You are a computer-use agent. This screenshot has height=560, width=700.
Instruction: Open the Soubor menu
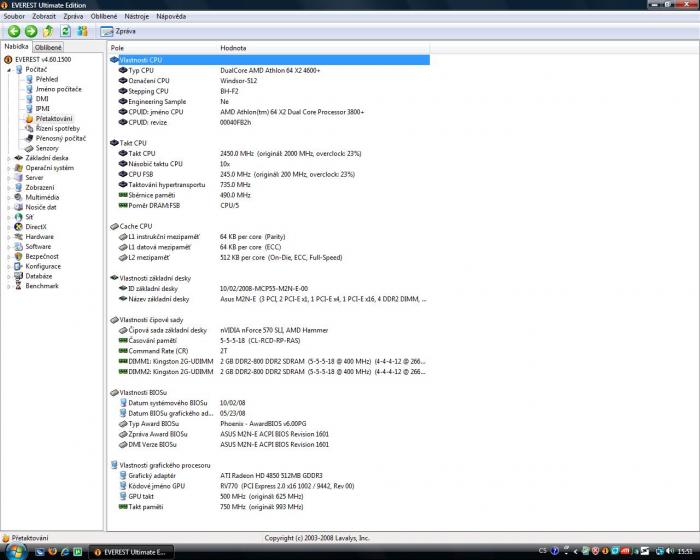click(14, 17)
